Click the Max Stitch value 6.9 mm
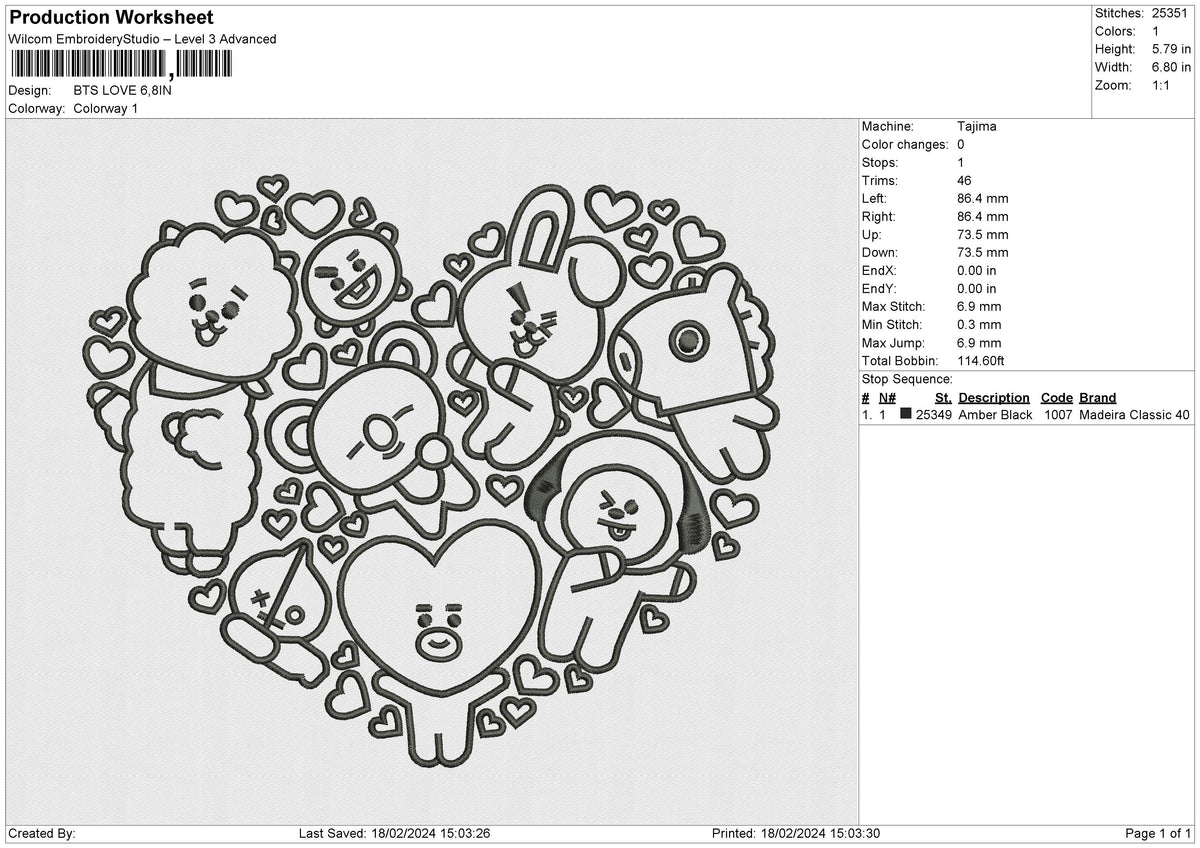Viewport: 1200px width, 848px height. [x=979, y=306]
